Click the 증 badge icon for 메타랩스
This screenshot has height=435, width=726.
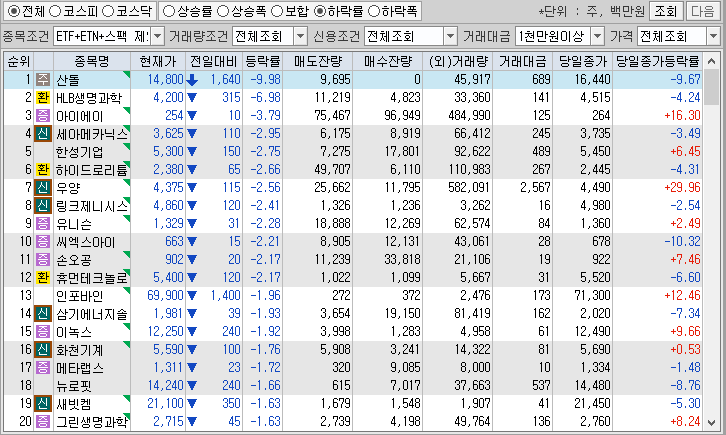click(43, 367)
